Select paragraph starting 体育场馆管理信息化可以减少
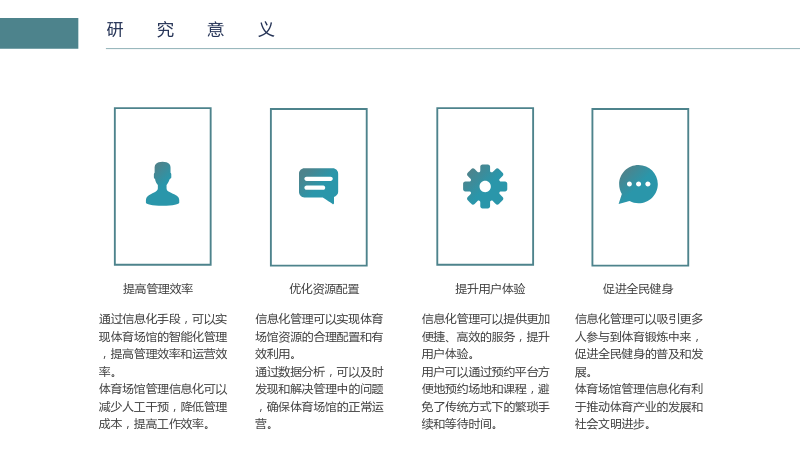Viewport: 800px width, 450px height. pos(163,407)
